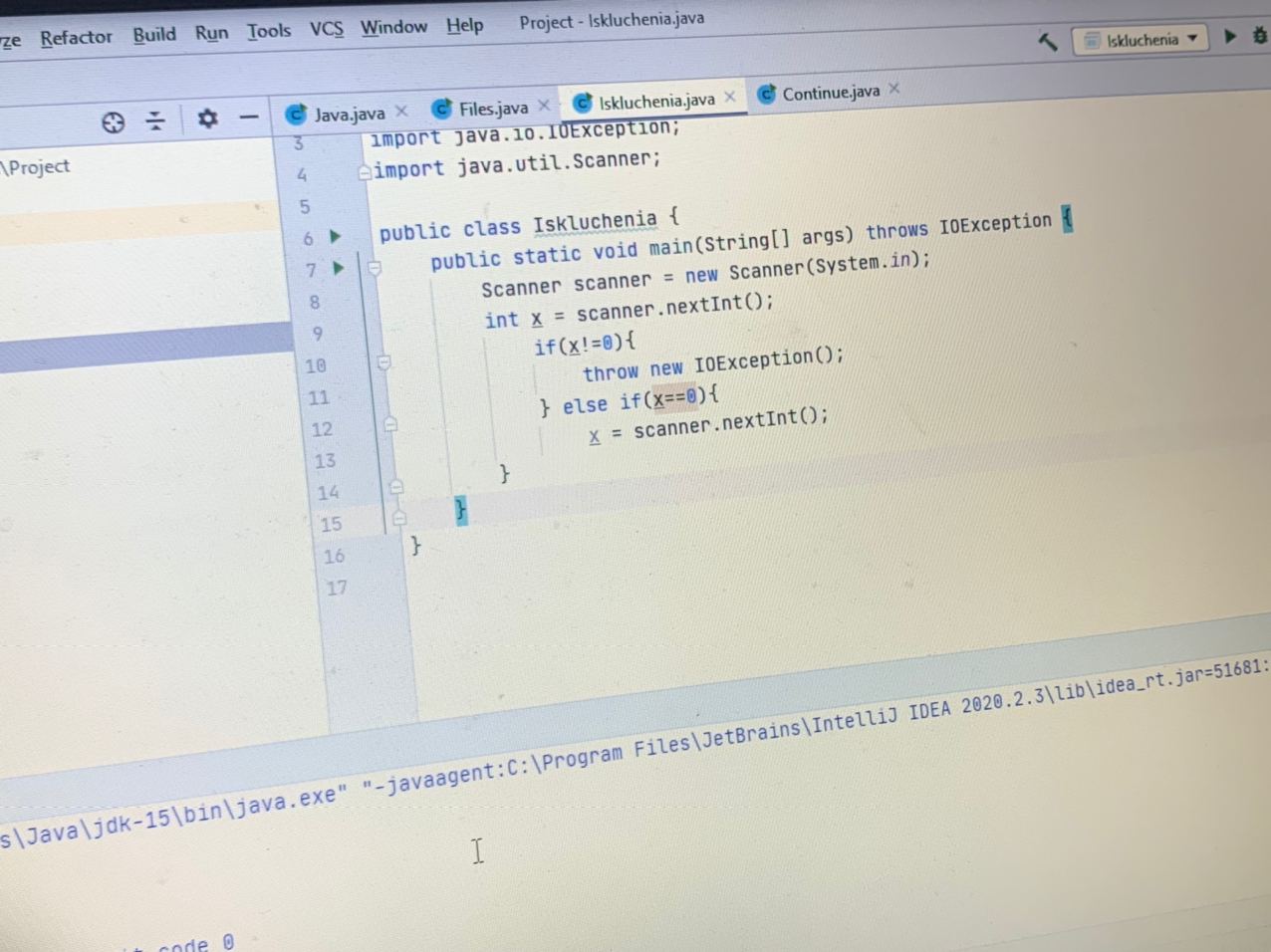The height and width of the screenshot is (952, 1271).
Task: Open the Window menu
Action: coord(393,27)
